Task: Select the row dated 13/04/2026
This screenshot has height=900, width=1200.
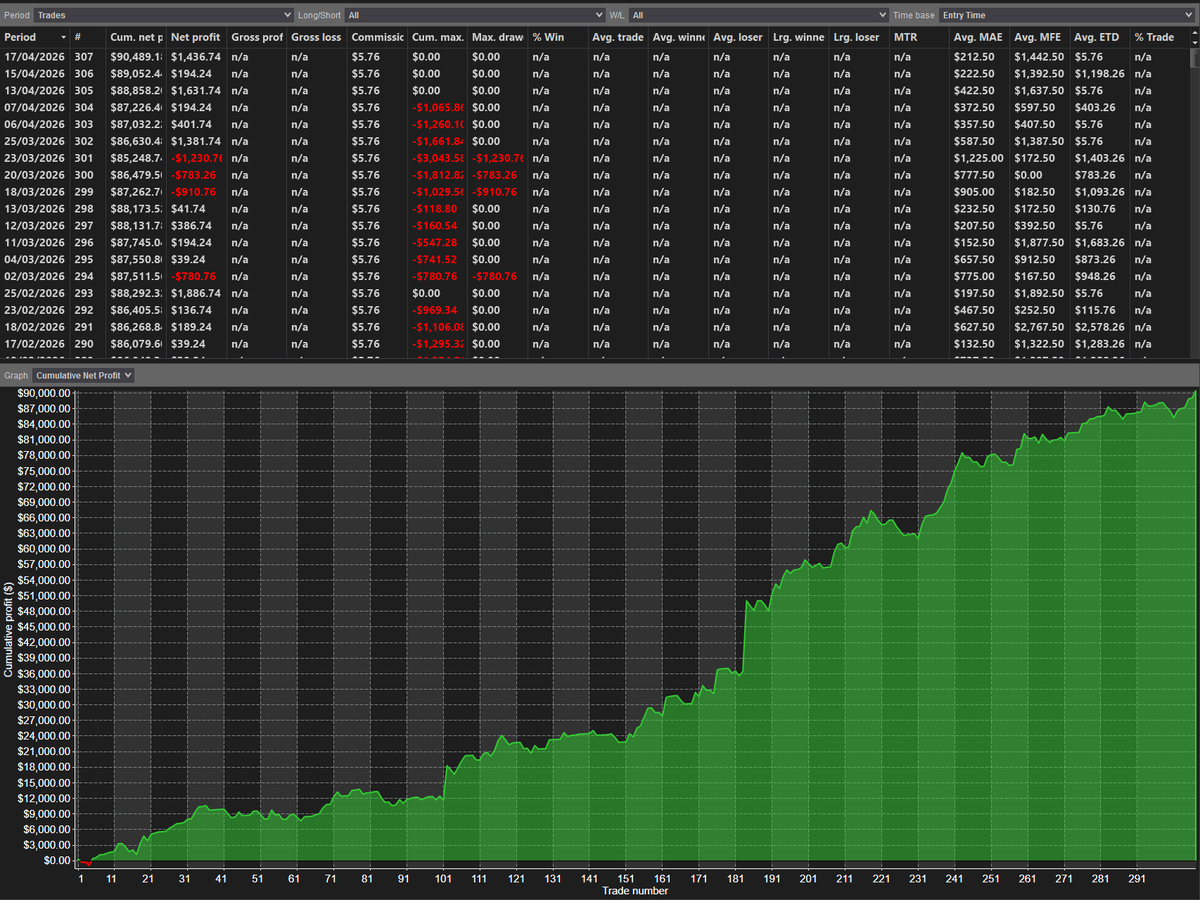Action: coord(595,91)
